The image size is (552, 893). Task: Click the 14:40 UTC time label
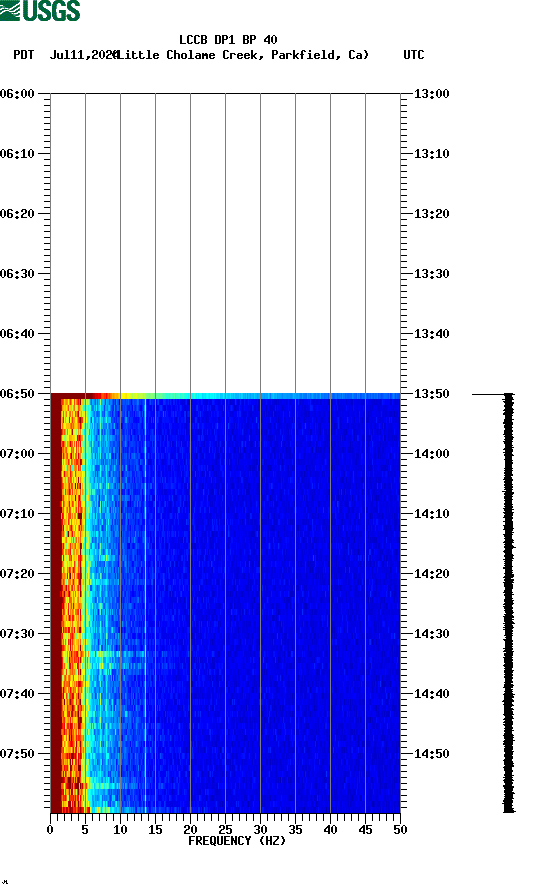coord(431,694)
